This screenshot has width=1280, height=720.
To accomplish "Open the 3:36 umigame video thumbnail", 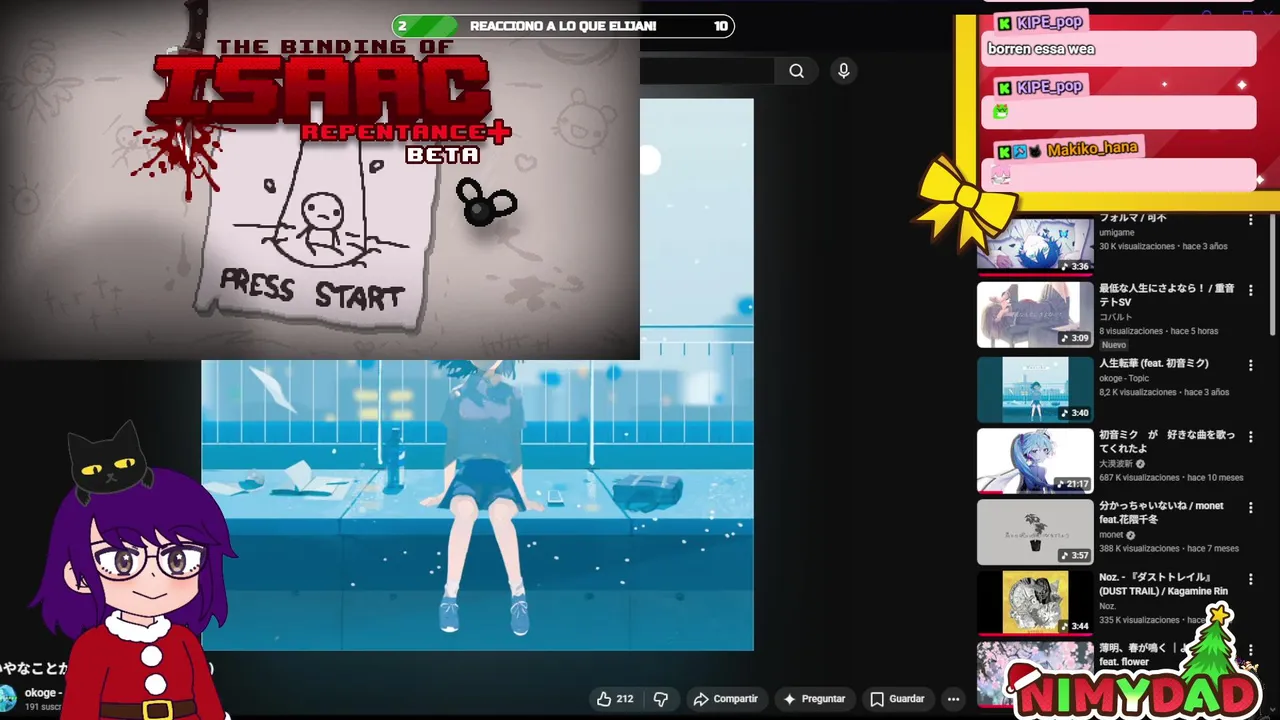I will pos(1035,246).
